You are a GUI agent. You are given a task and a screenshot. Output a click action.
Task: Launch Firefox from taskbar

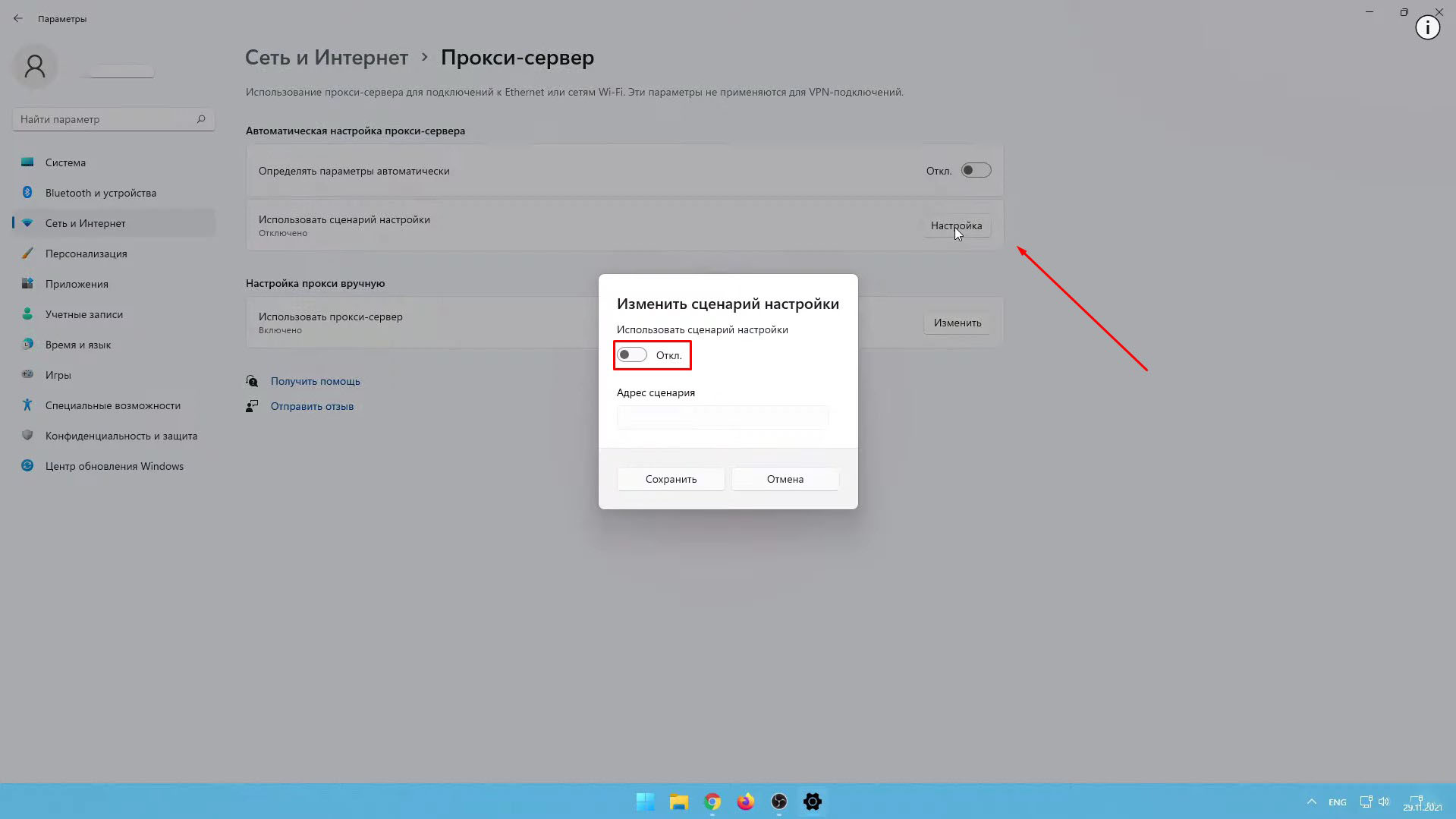point(746,802)
